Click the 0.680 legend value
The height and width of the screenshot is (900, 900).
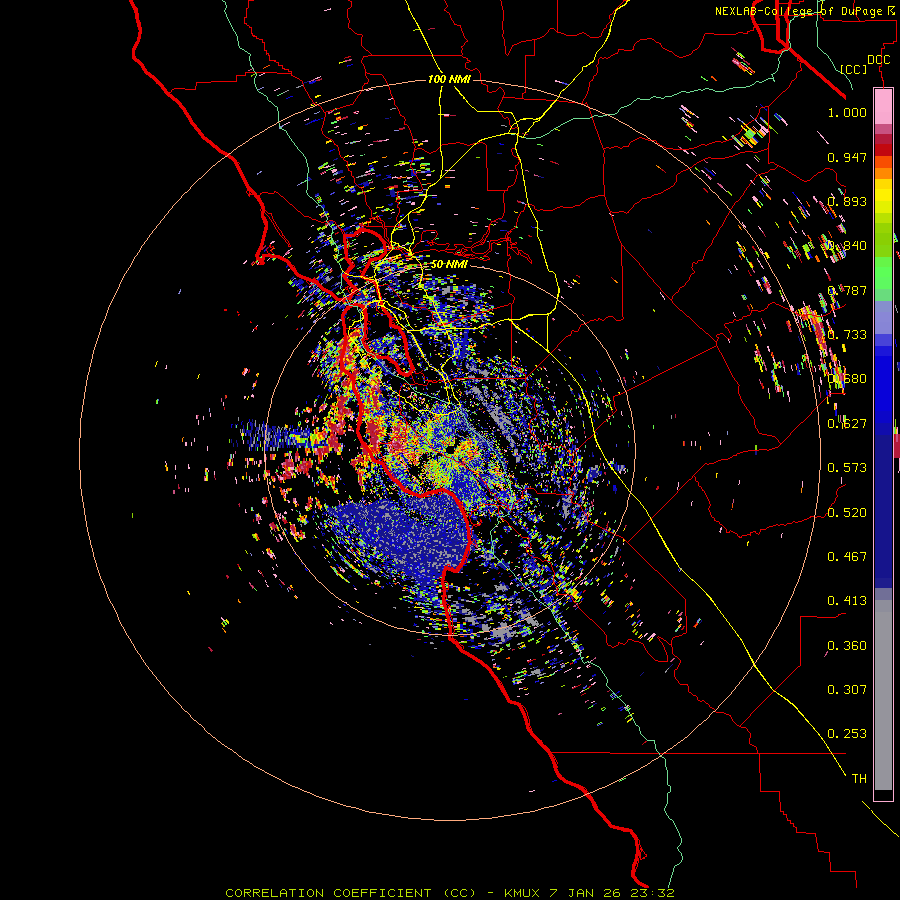click(x=847, y=379)
